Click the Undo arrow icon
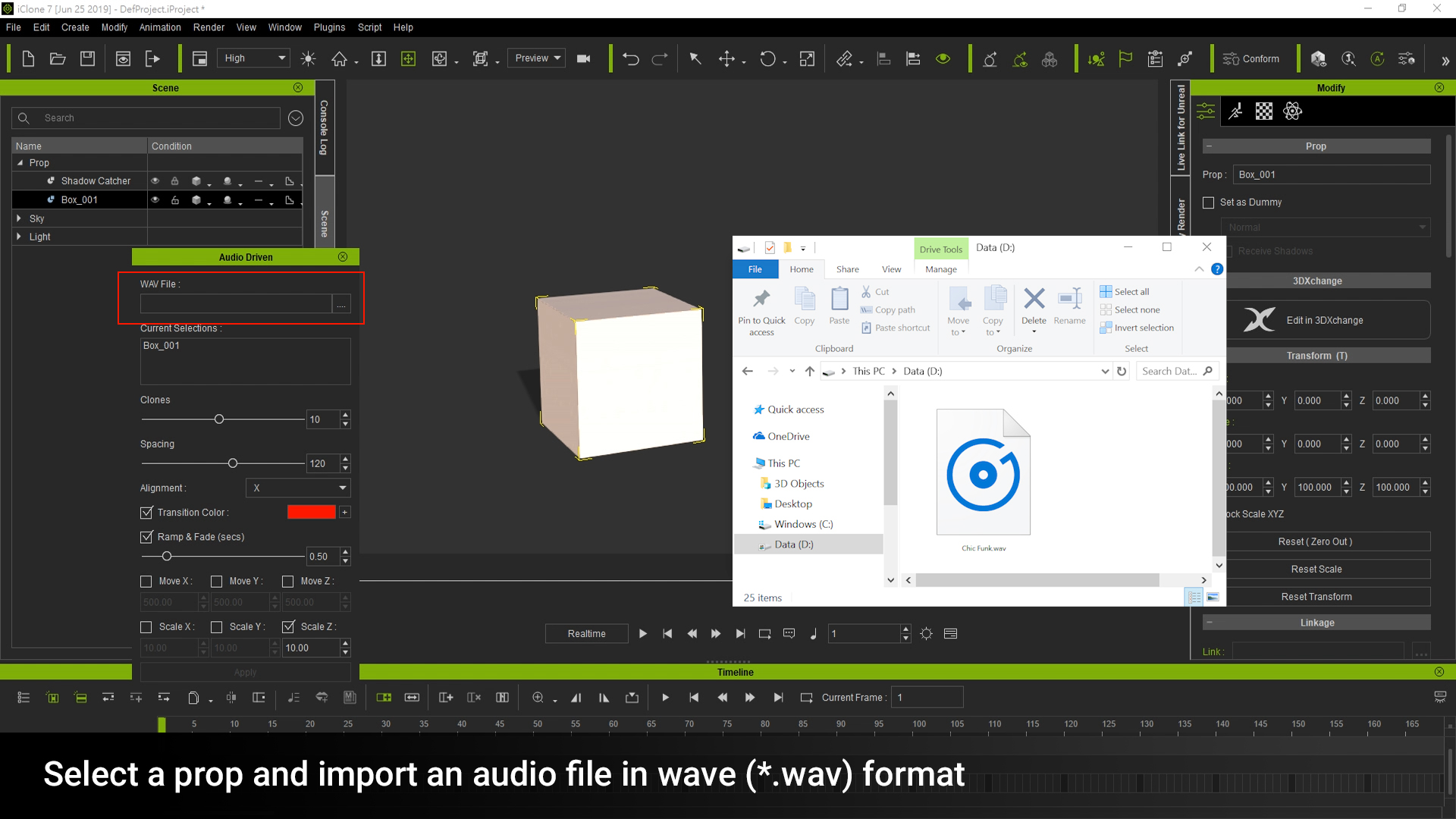1456x819 pixels. pyautogui.click(x=631, y=58)
